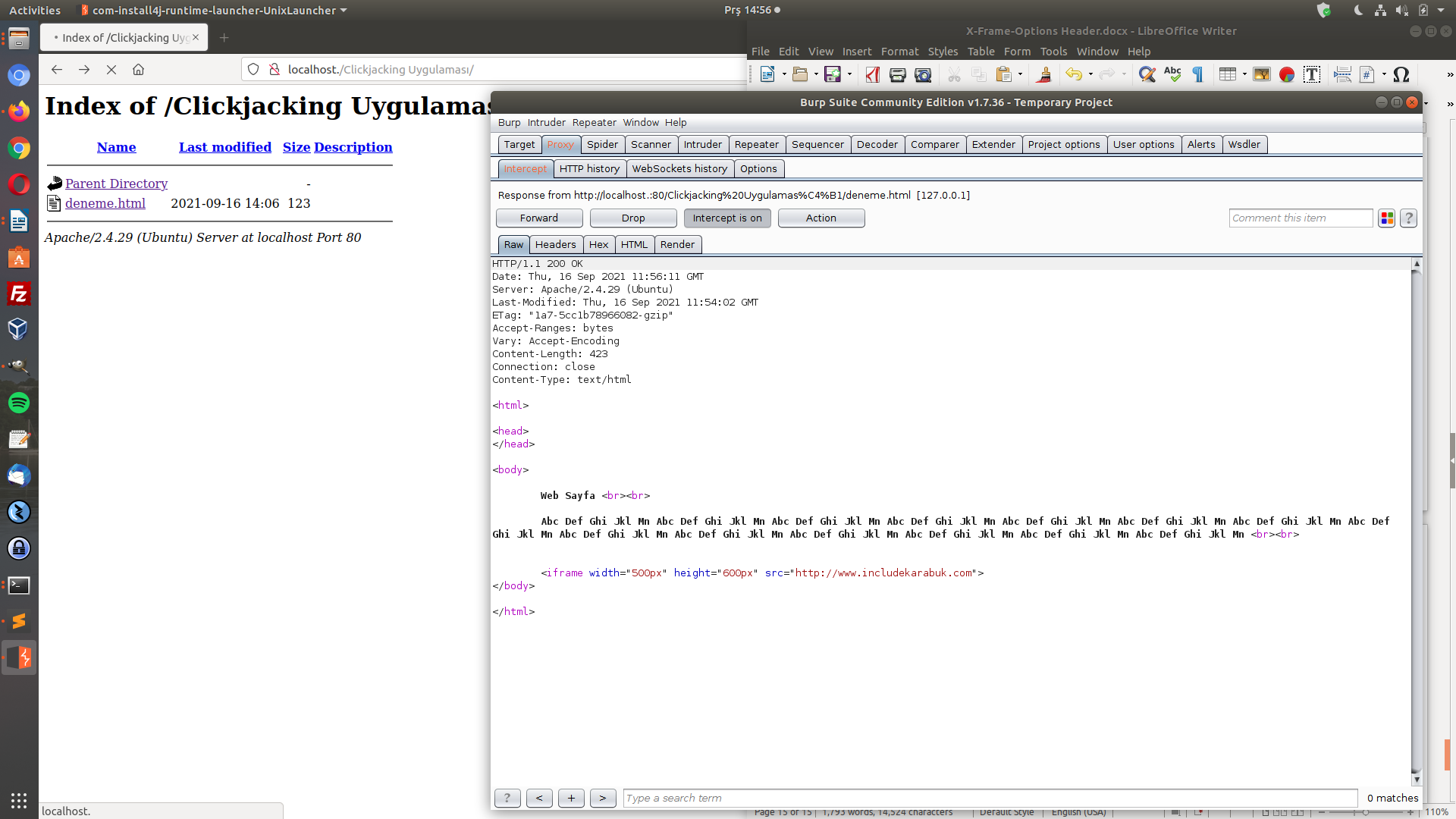The width and height of the screenshot is (1456, 819).
Task: Click New document icon in Writer toolbar
Action: [x=767, y=74]
